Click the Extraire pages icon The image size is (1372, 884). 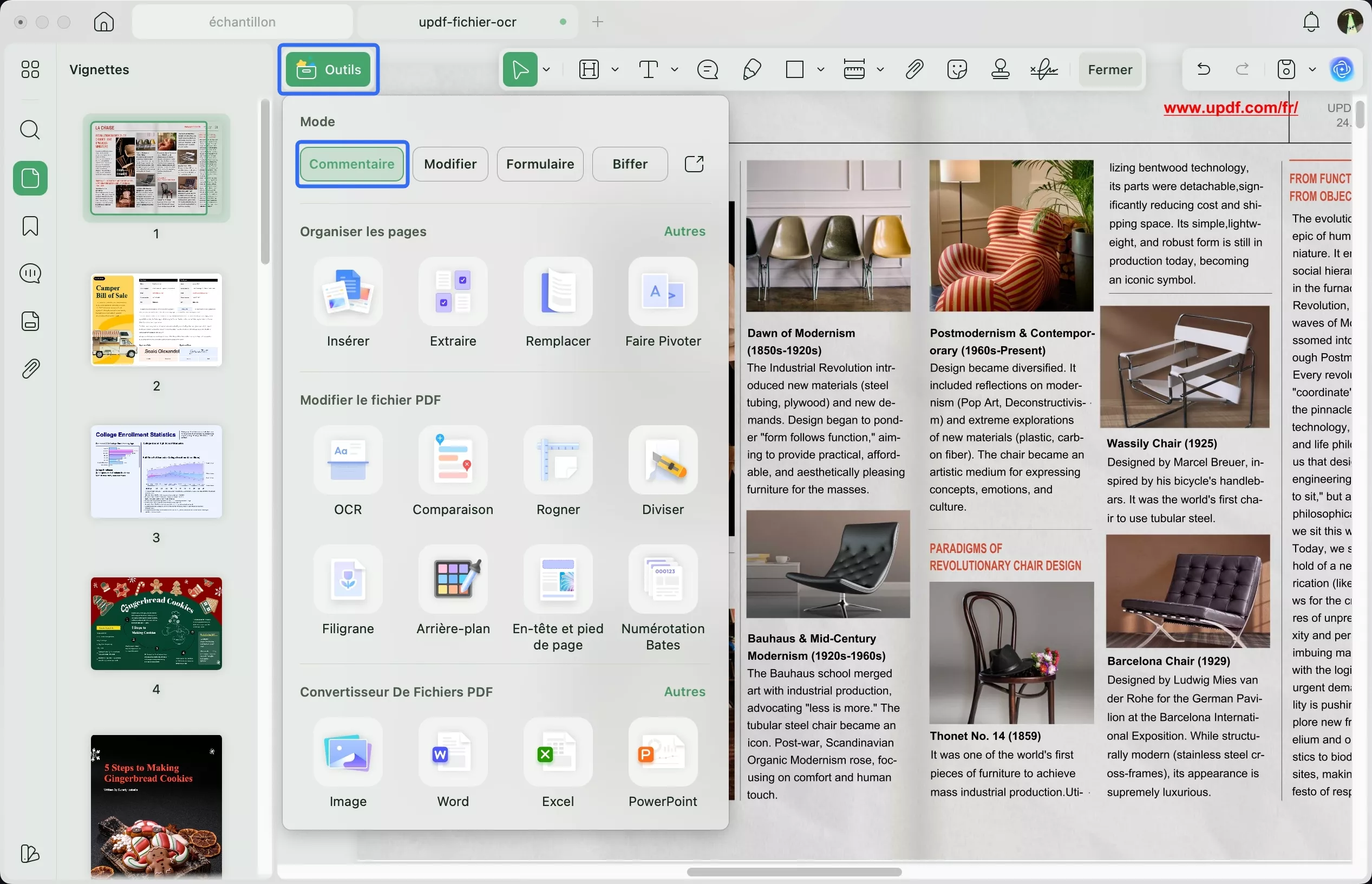453,291
